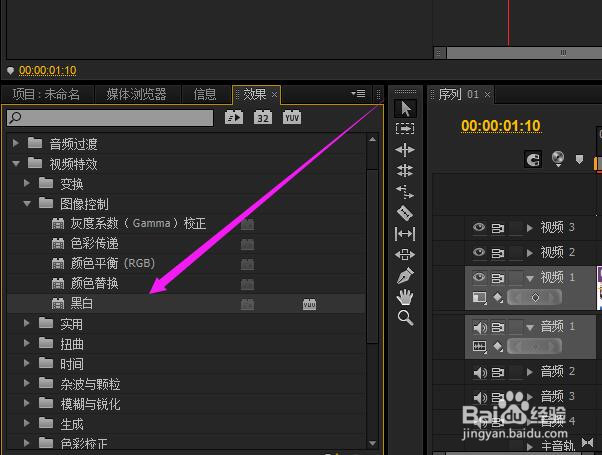Hide the 视频 1 track output

[479, 277]
